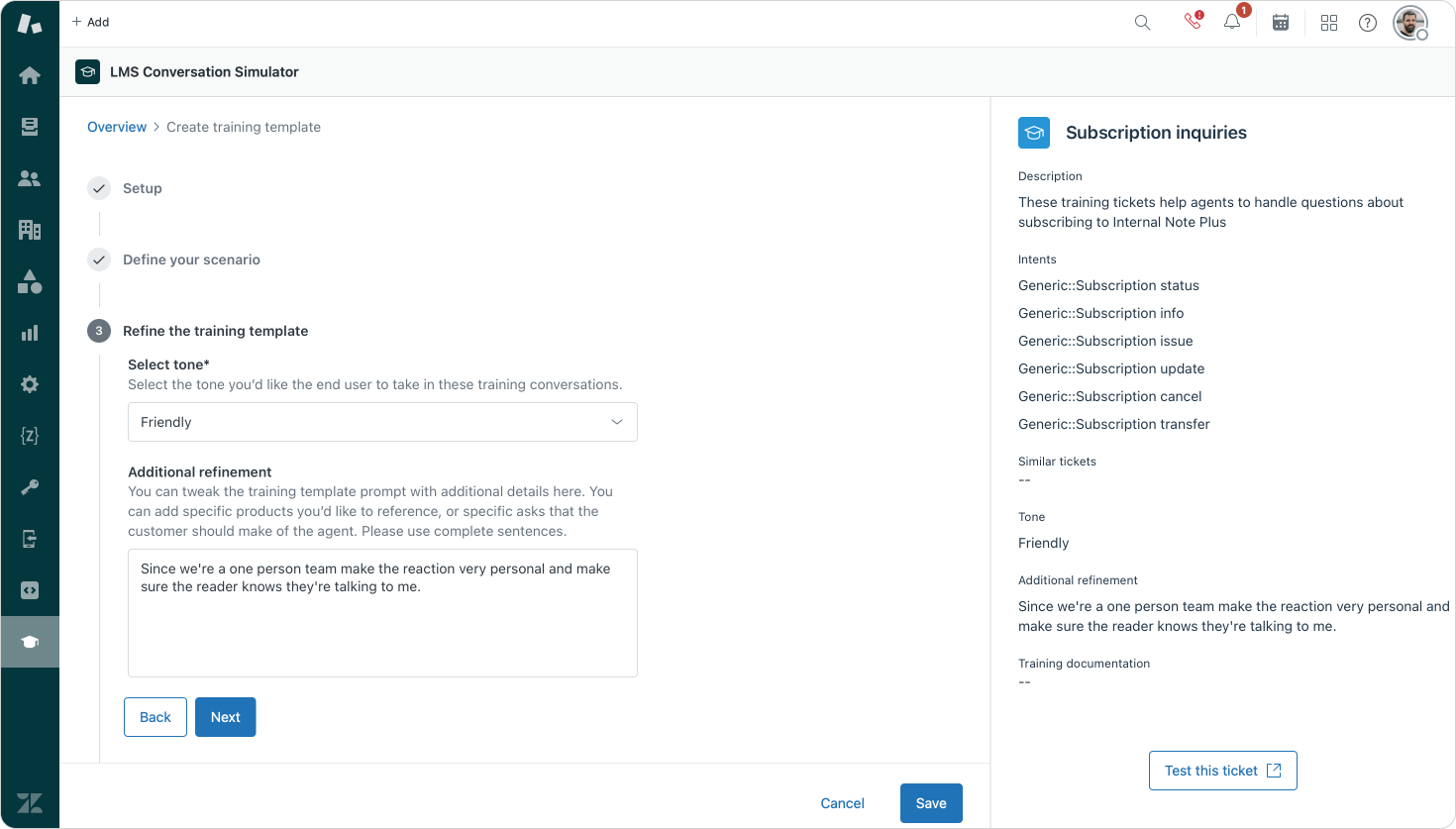Click the Add button in top bar
1456x829 pixels.
90,22
